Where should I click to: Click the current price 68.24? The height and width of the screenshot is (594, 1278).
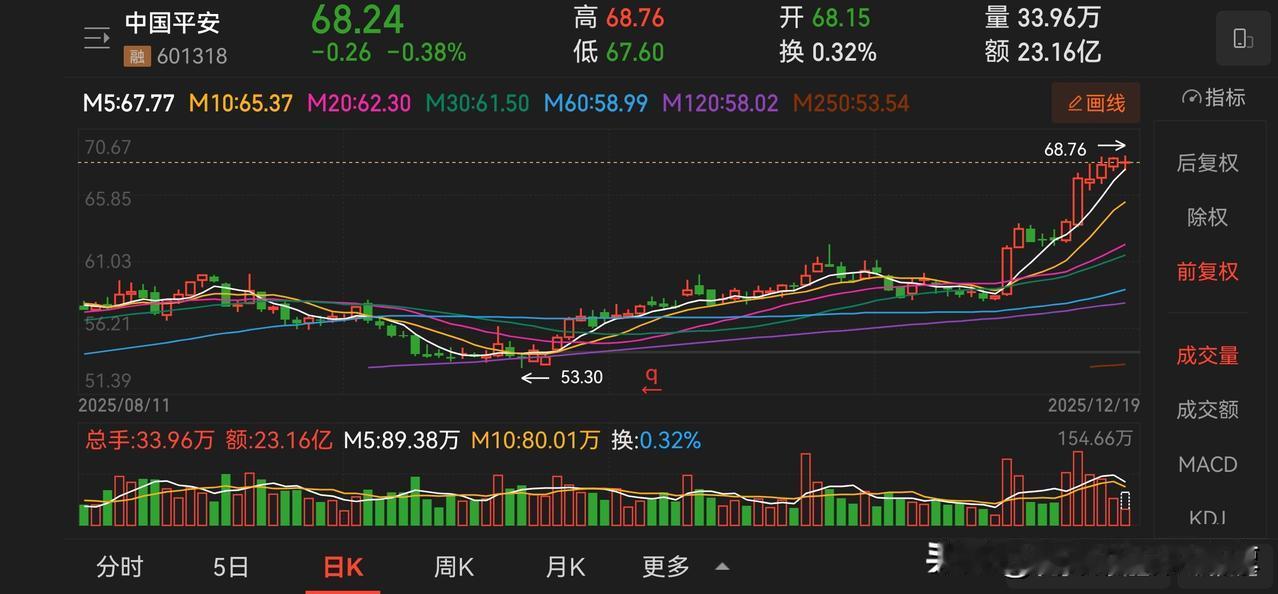[x=357, y=19]
